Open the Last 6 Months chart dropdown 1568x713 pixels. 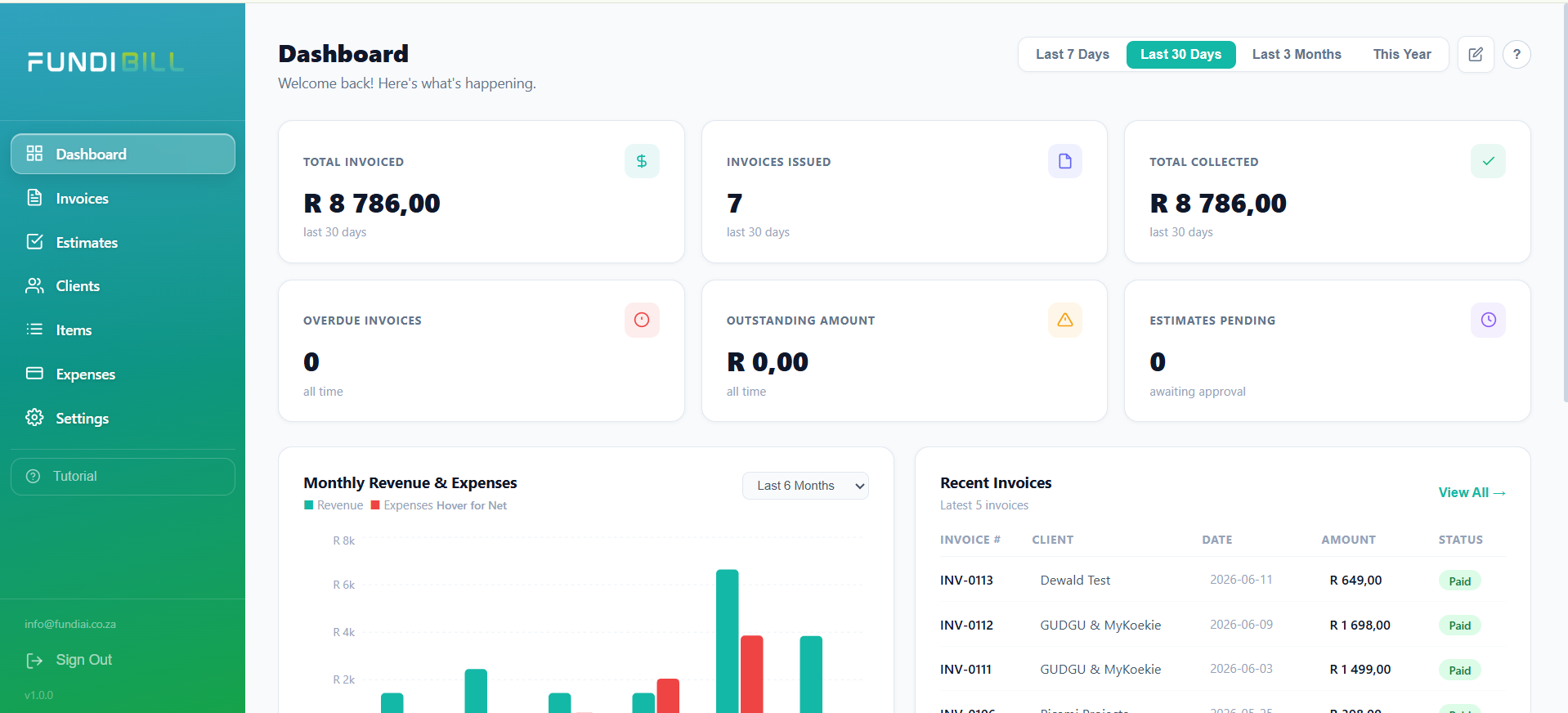805,486
